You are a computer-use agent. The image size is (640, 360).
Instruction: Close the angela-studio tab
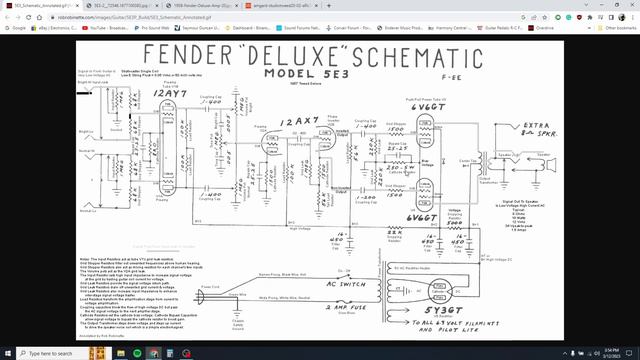316,6
